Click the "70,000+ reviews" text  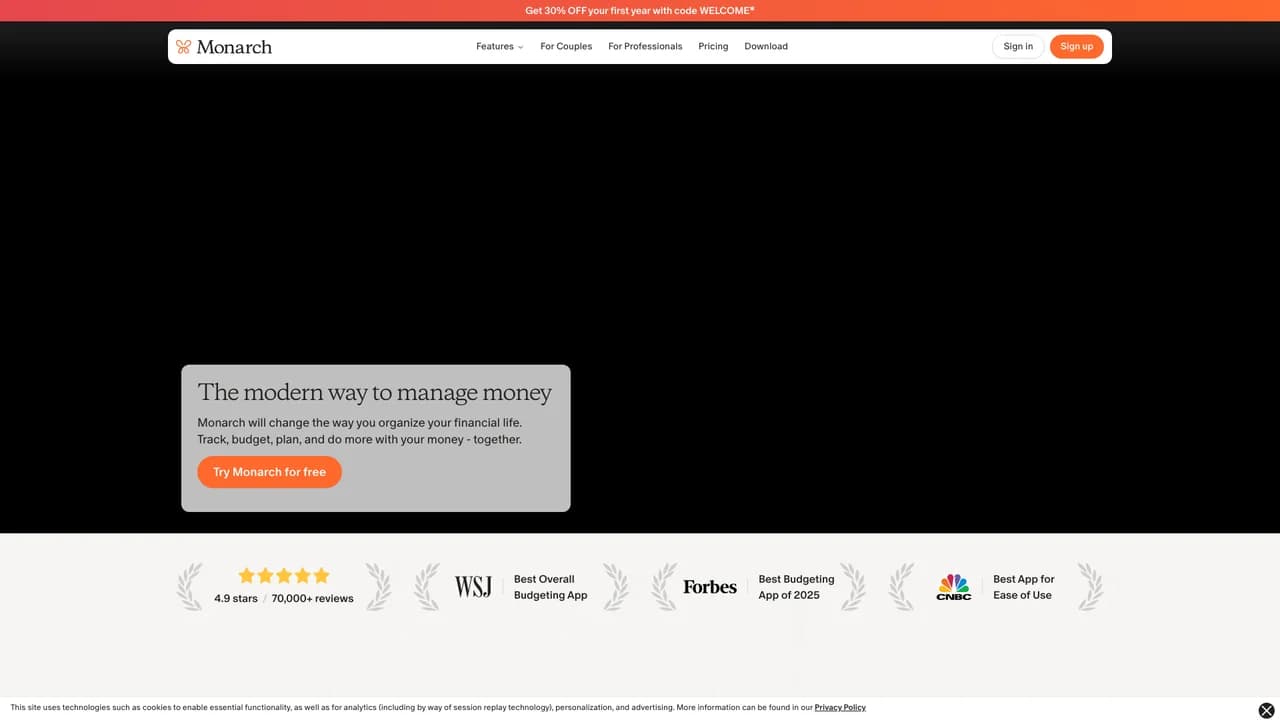point(312,598)
